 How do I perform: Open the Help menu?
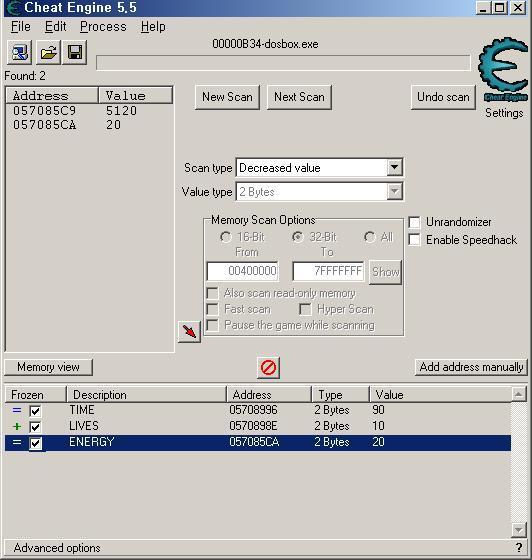(153, 27)
